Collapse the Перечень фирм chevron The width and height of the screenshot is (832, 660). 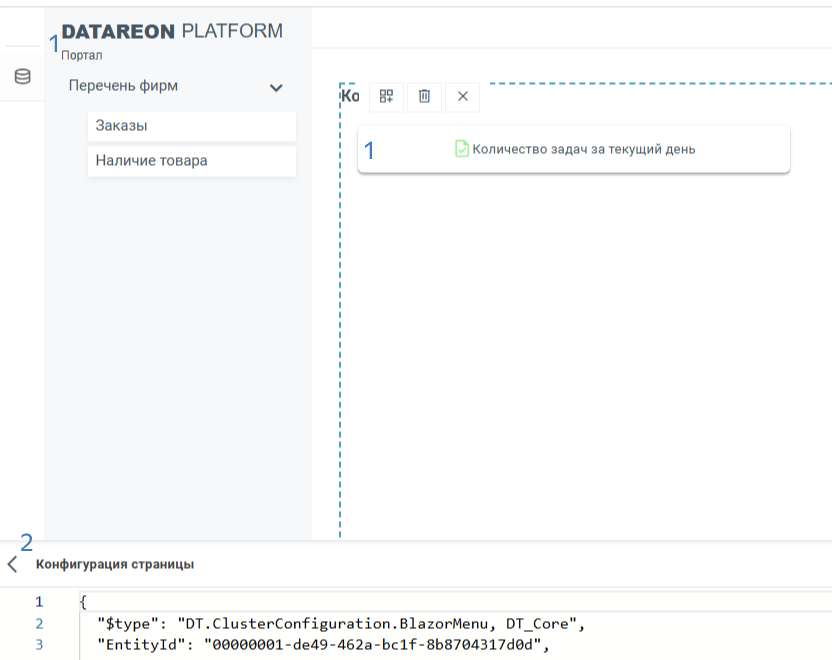coord(277,88)
